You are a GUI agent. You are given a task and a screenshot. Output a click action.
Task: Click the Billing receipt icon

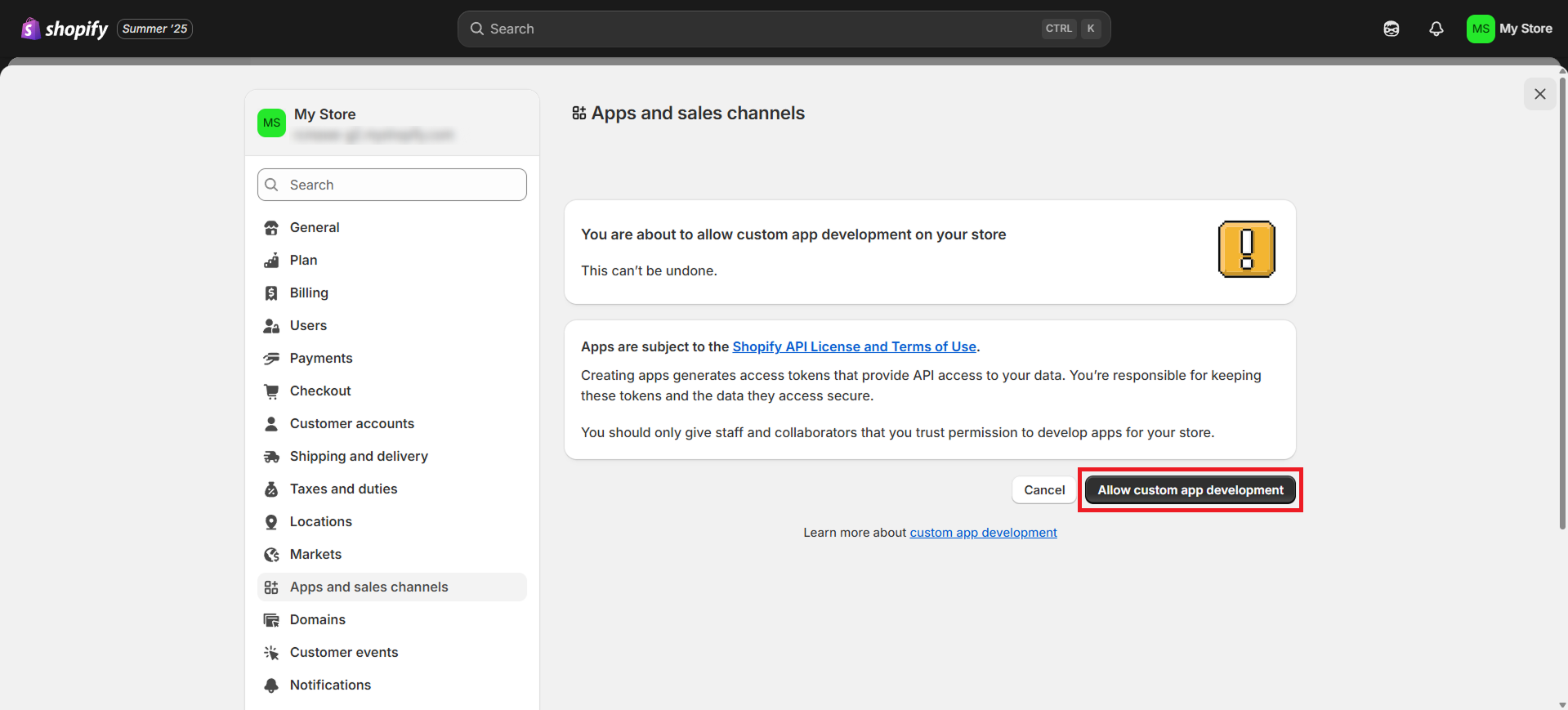271,293
